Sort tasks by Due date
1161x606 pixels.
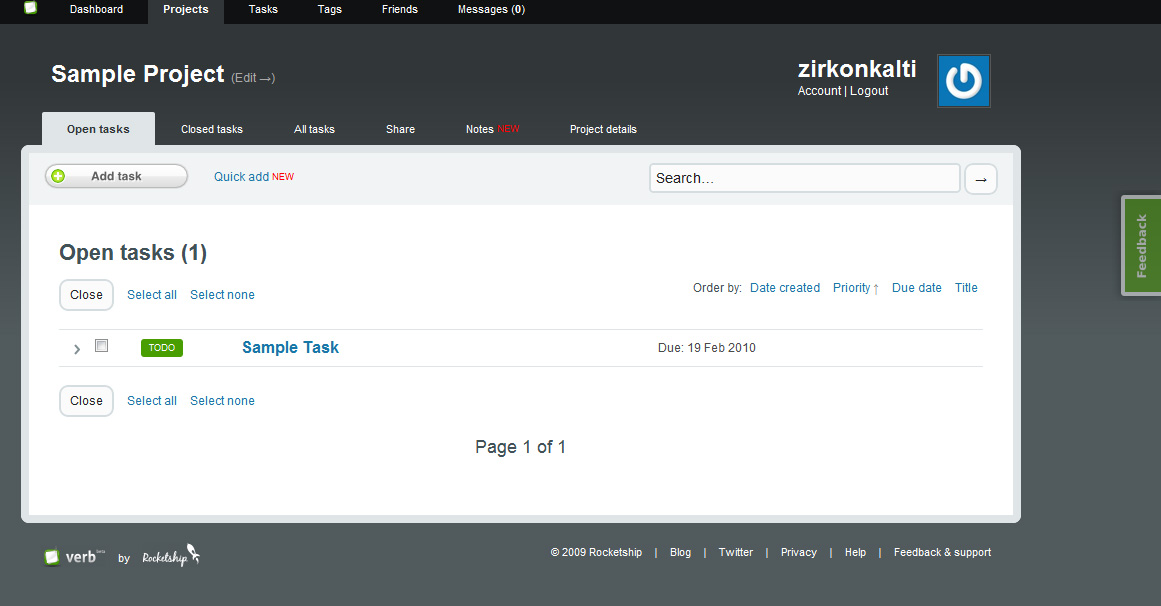coord(916,288)
